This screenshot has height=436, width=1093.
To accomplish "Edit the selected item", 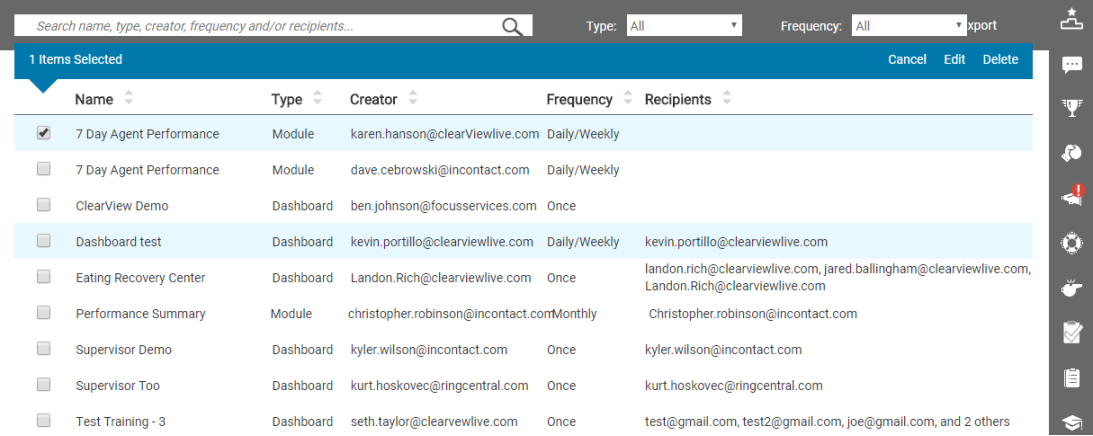I will point(954,60).
